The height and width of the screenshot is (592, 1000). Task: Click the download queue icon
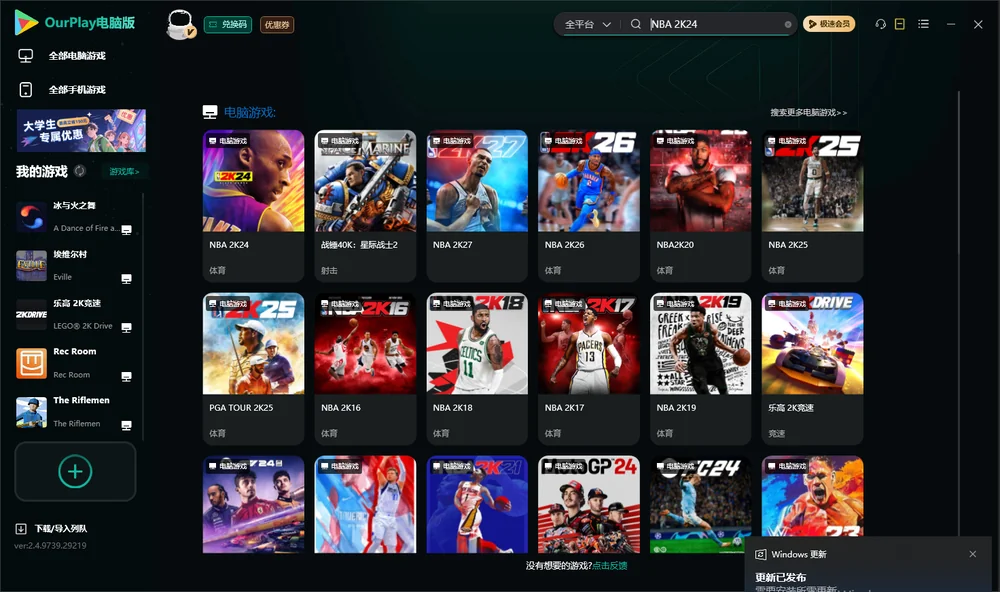[x=21, y=528]
